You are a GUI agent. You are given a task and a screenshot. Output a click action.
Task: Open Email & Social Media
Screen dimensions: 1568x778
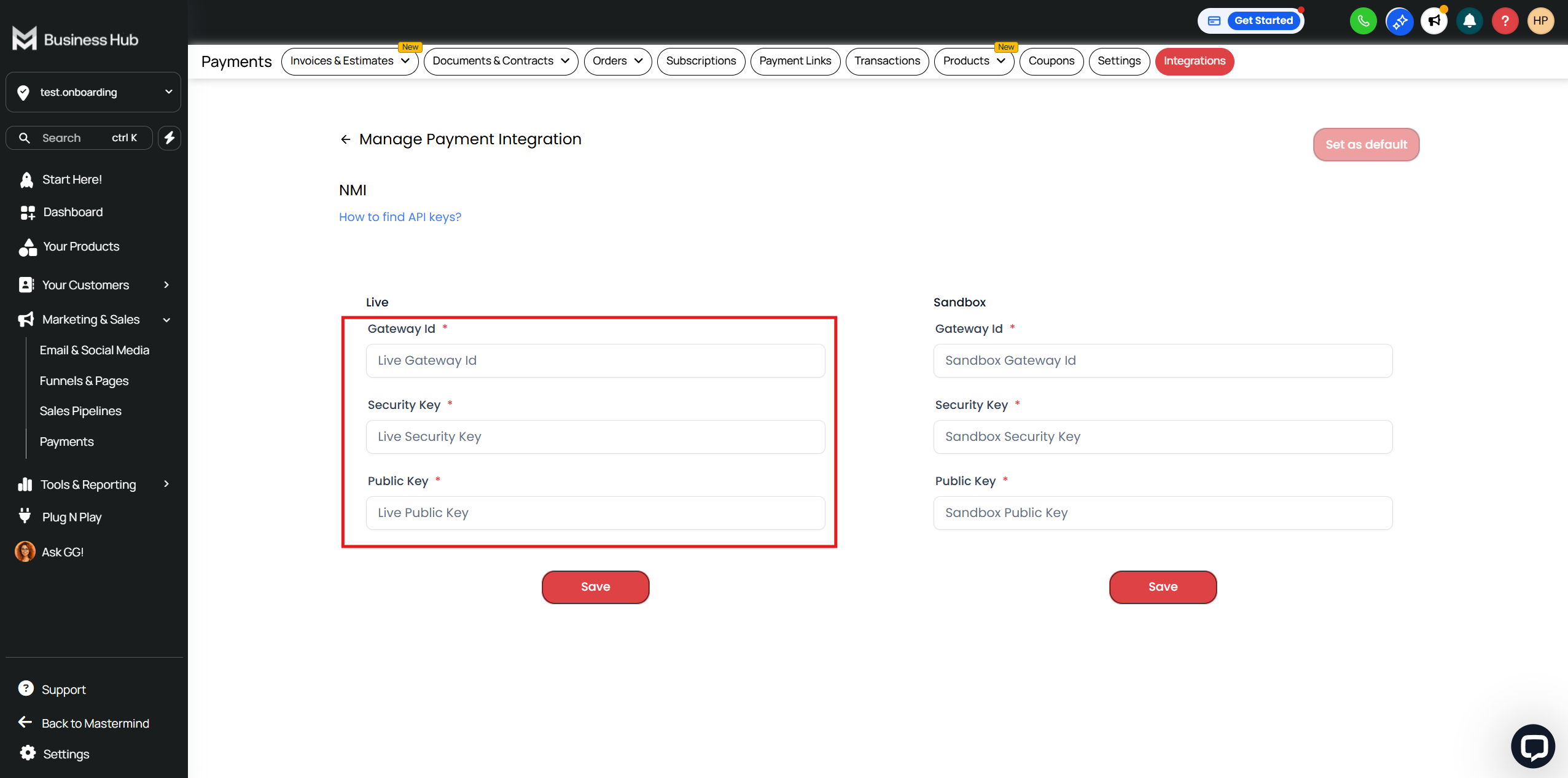point(95,350)
